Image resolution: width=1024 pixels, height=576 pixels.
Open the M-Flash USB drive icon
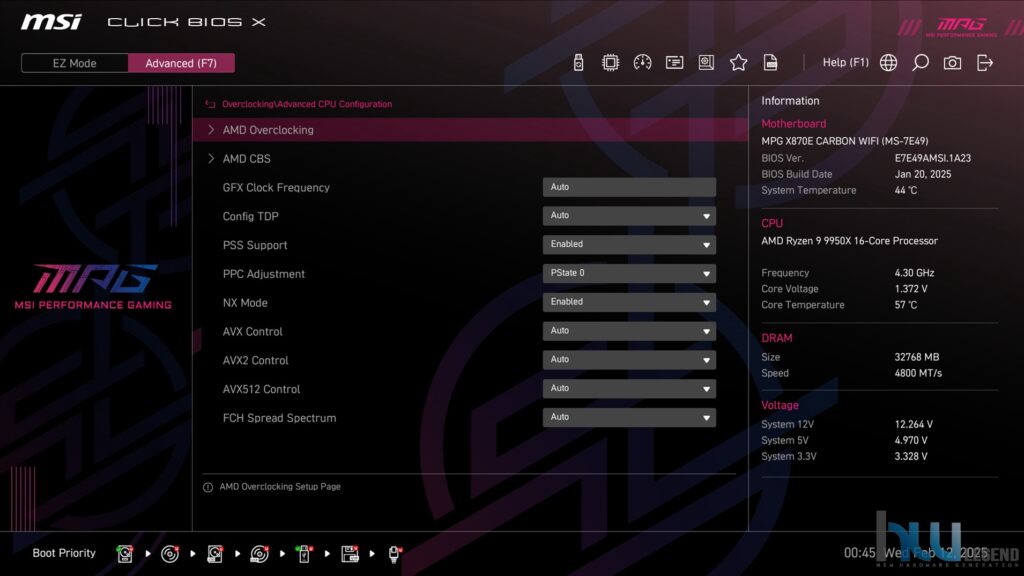point(578,63)
